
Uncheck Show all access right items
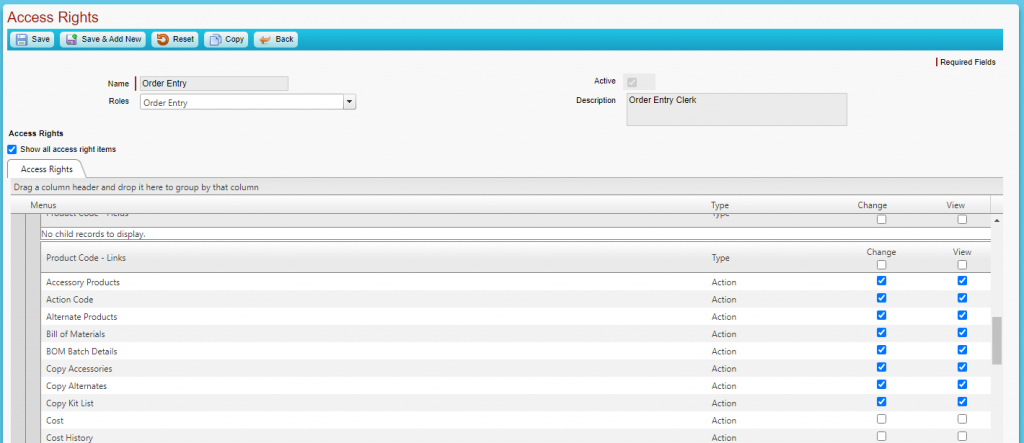click(x=12, y=149)
